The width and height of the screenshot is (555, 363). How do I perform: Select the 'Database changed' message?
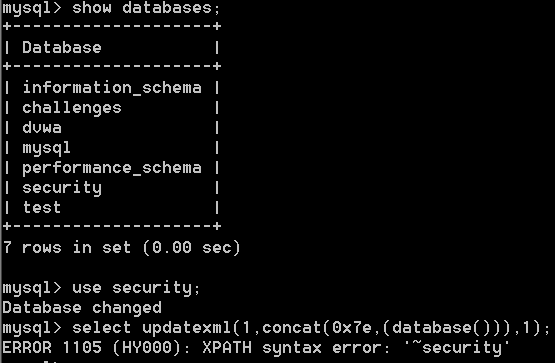point(82,307)
